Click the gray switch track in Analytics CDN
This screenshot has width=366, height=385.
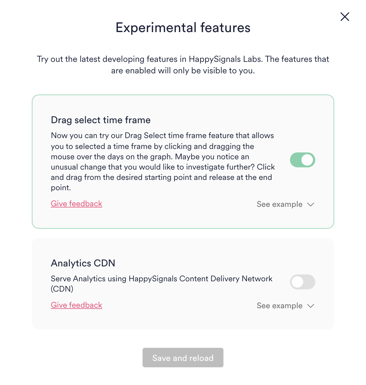302,282
